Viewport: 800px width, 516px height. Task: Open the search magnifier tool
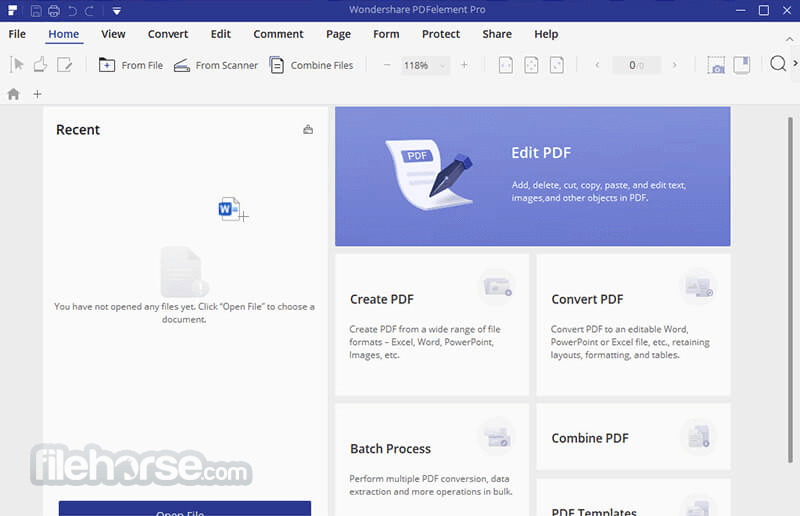(x=778, y=64)
